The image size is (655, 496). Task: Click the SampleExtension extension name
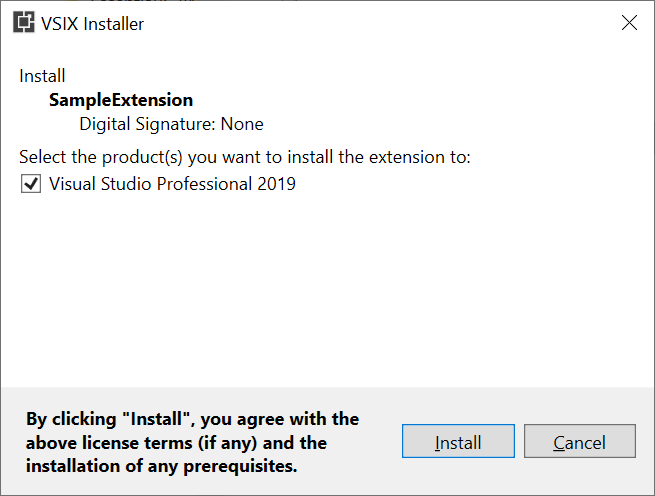[x=121, y=100]
